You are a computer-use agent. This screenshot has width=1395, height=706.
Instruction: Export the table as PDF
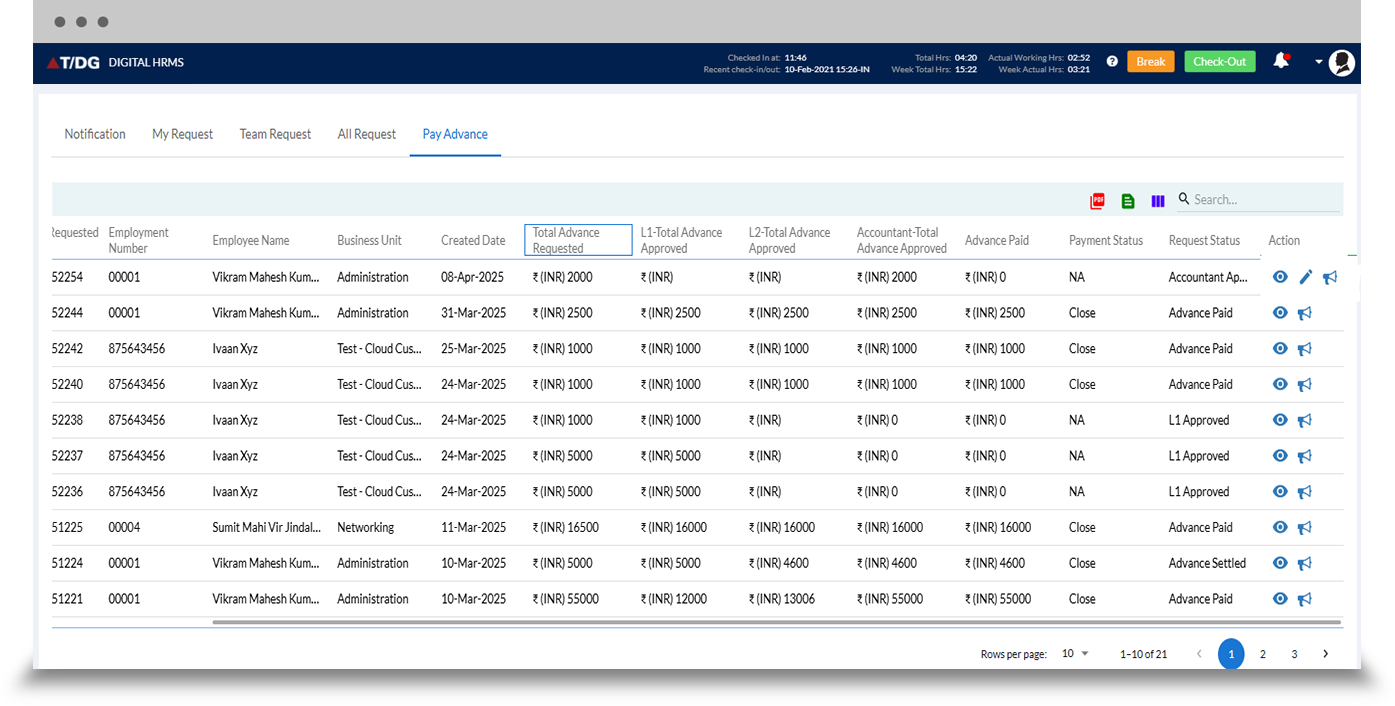point(1097,200)
